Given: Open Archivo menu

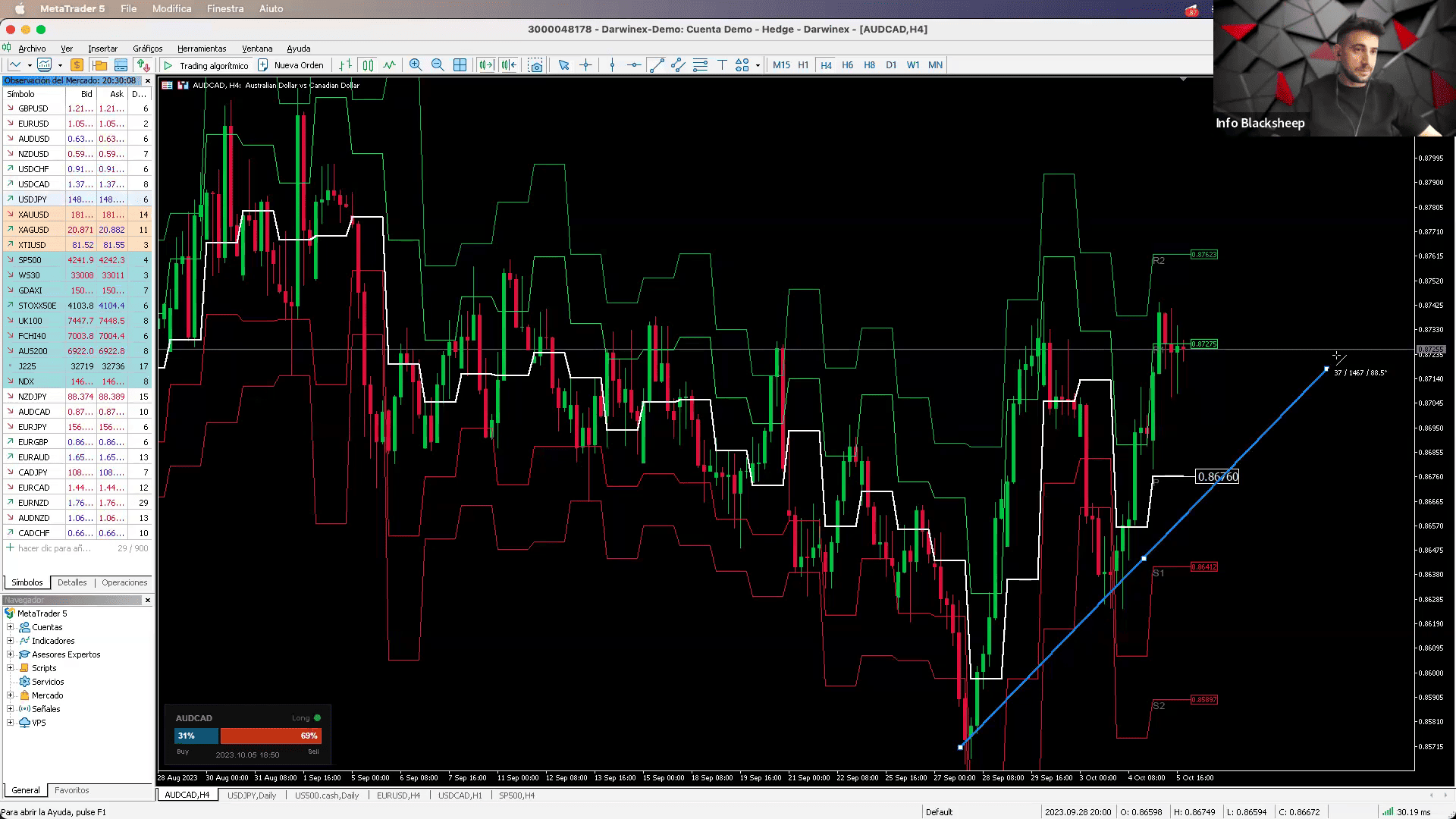Looking at the screenshot, I should [32, 49].
